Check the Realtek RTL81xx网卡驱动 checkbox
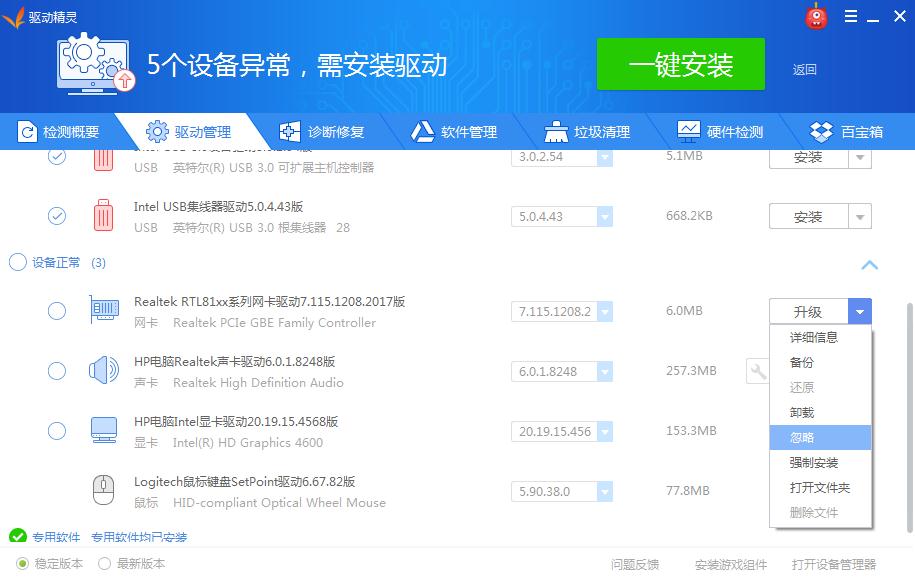The image size is (915, 580). pos(57,310)
